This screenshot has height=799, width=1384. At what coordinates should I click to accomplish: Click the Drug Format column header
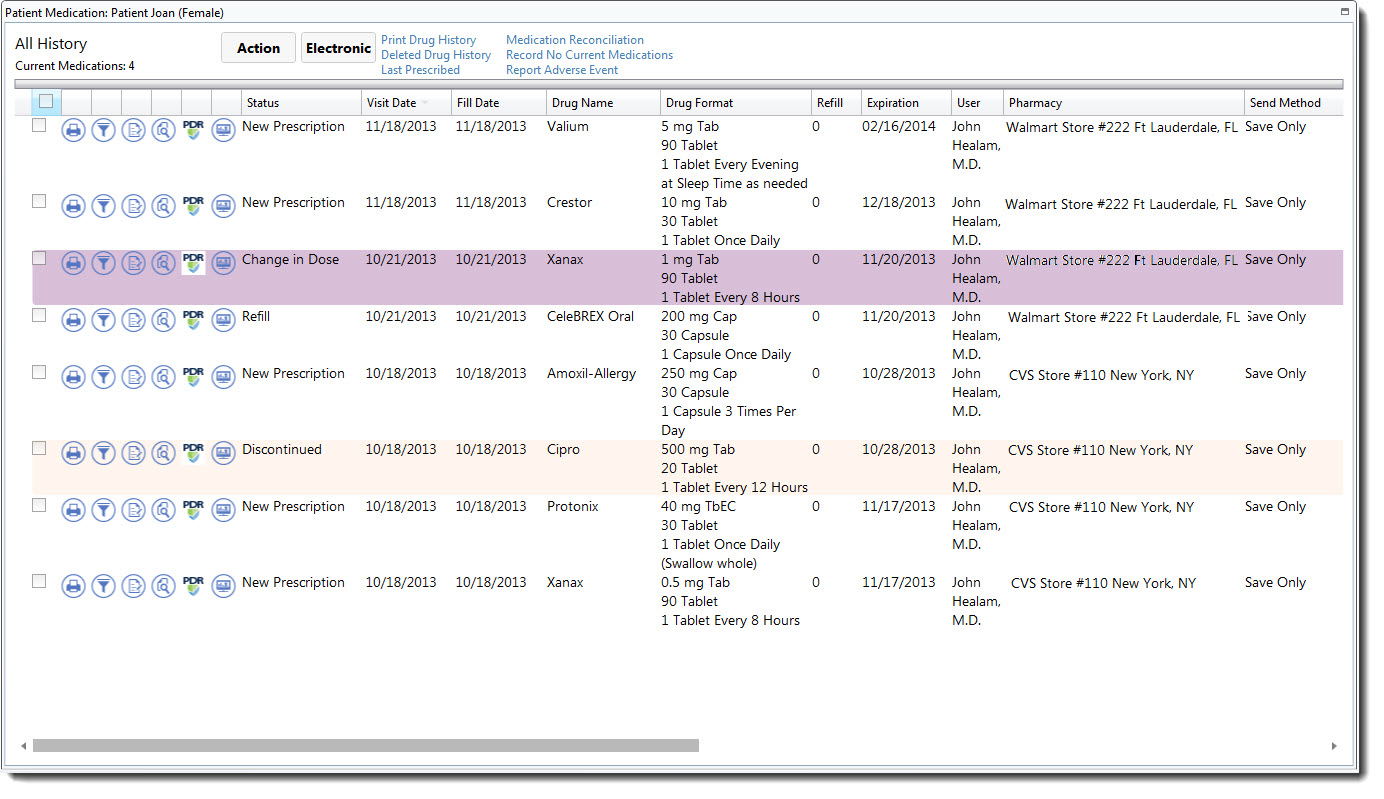click(x=736, y=103)
